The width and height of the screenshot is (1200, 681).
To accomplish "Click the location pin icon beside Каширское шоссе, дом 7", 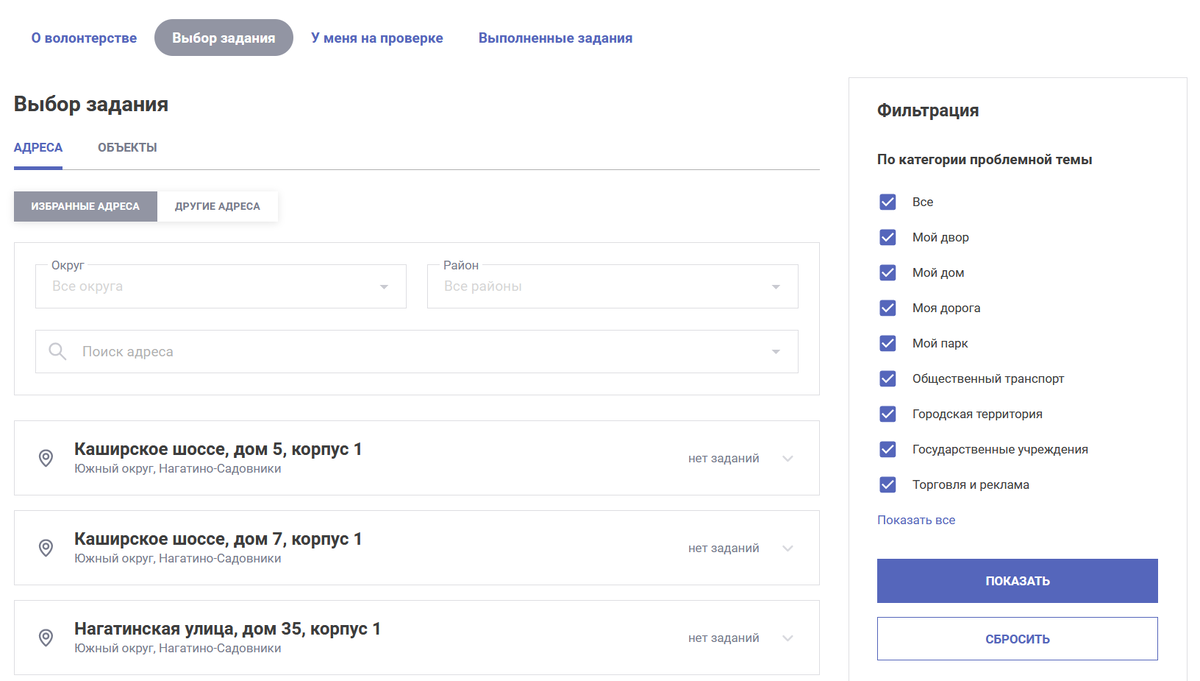I will (46, 547).
